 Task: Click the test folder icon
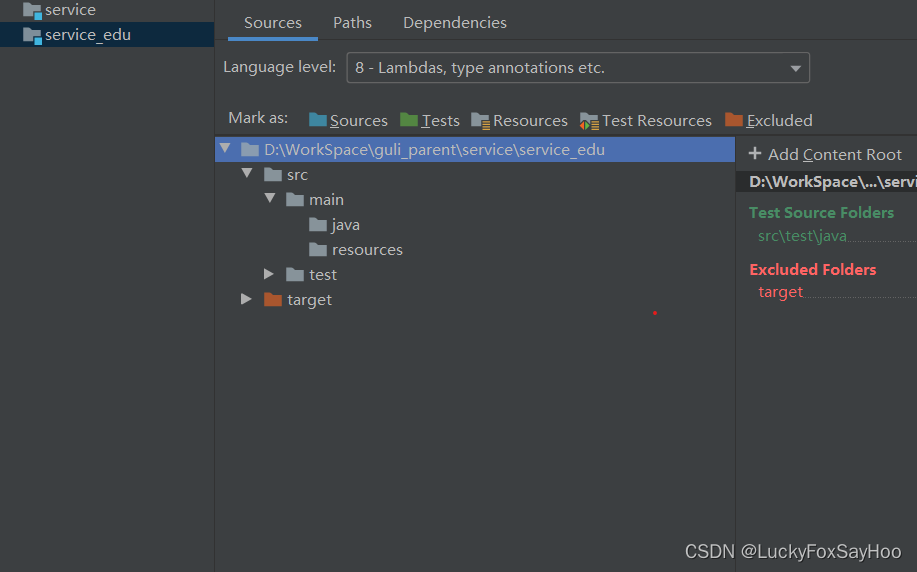[x=295, y=274]
